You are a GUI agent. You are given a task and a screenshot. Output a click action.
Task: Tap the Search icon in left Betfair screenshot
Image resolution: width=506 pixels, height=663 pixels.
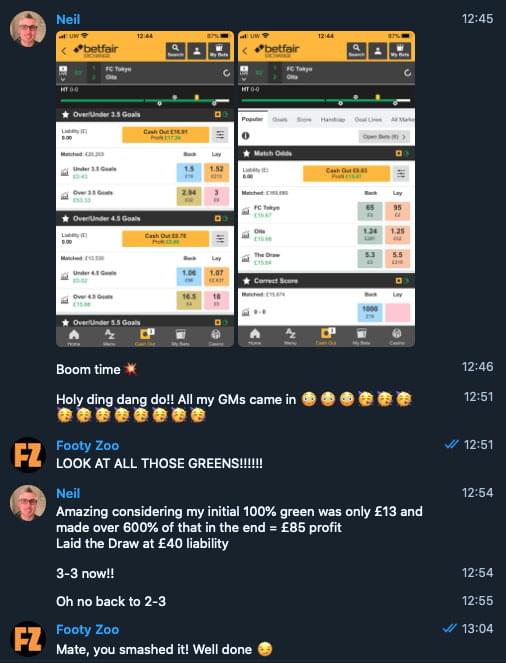[x=175, y=51]
